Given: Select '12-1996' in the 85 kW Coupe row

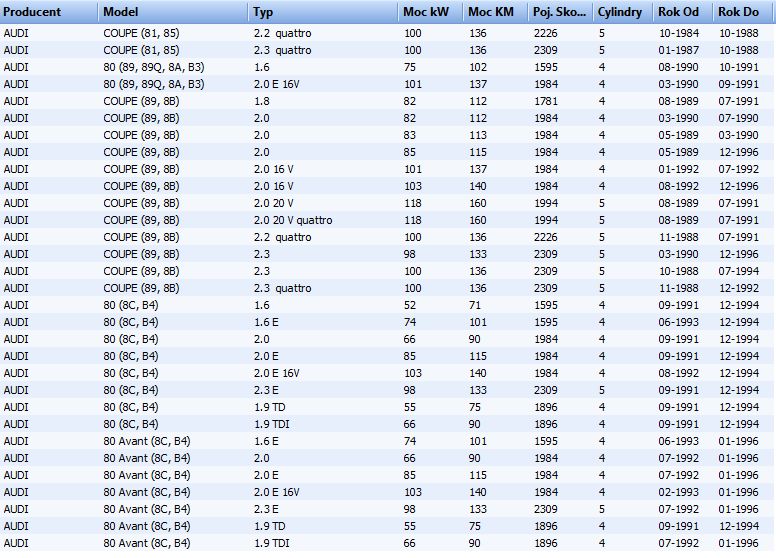Looking at the screenshot, I should [x=738, y=152].
